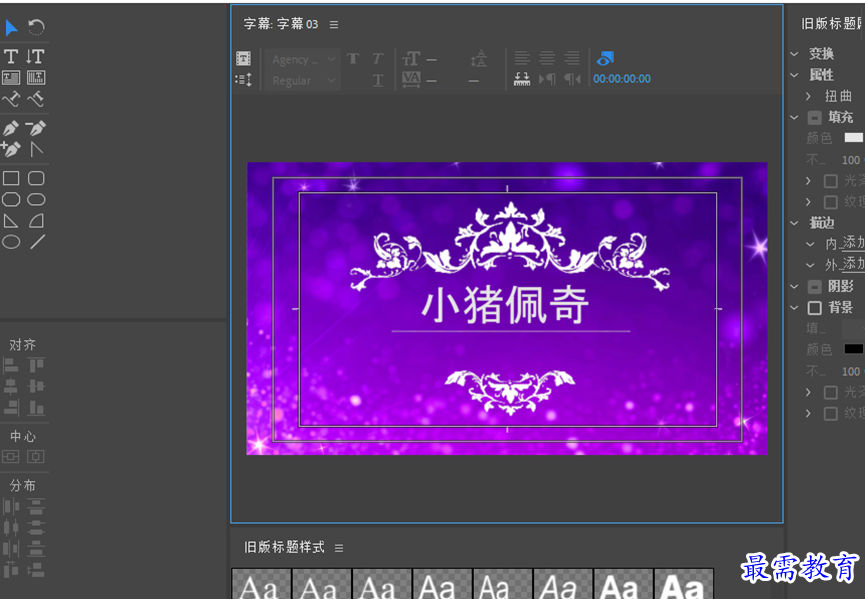Enable 纹理 checkbox under 背景
This screenshot has height=599, width=865.
[x=830, y=414]
